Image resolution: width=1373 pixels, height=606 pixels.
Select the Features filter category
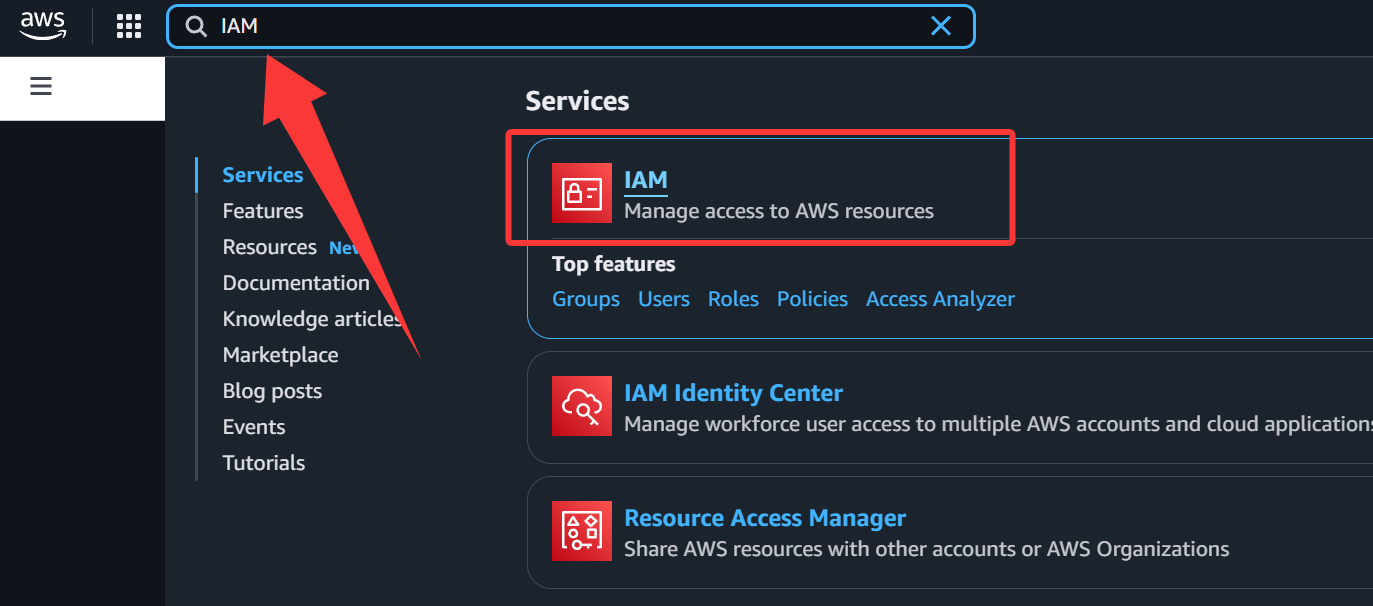coord(262,211)
